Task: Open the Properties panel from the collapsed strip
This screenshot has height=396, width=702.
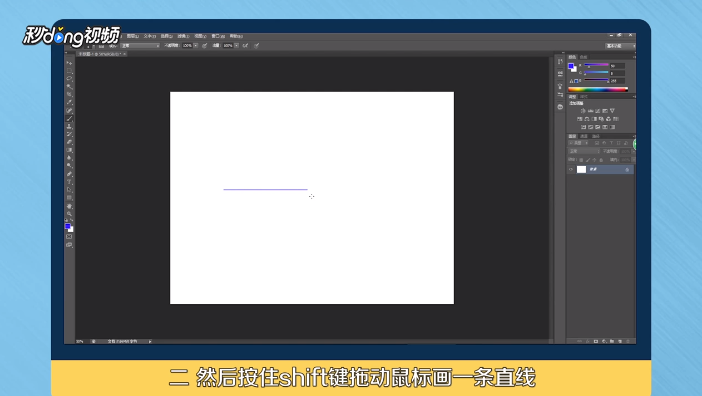Action: 560,73
